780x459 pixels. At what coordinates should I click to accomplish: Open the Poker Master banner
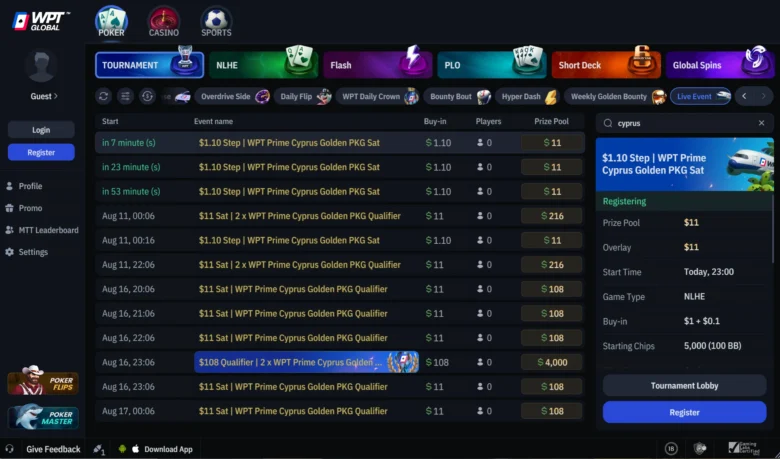click(x=43, y=417)
